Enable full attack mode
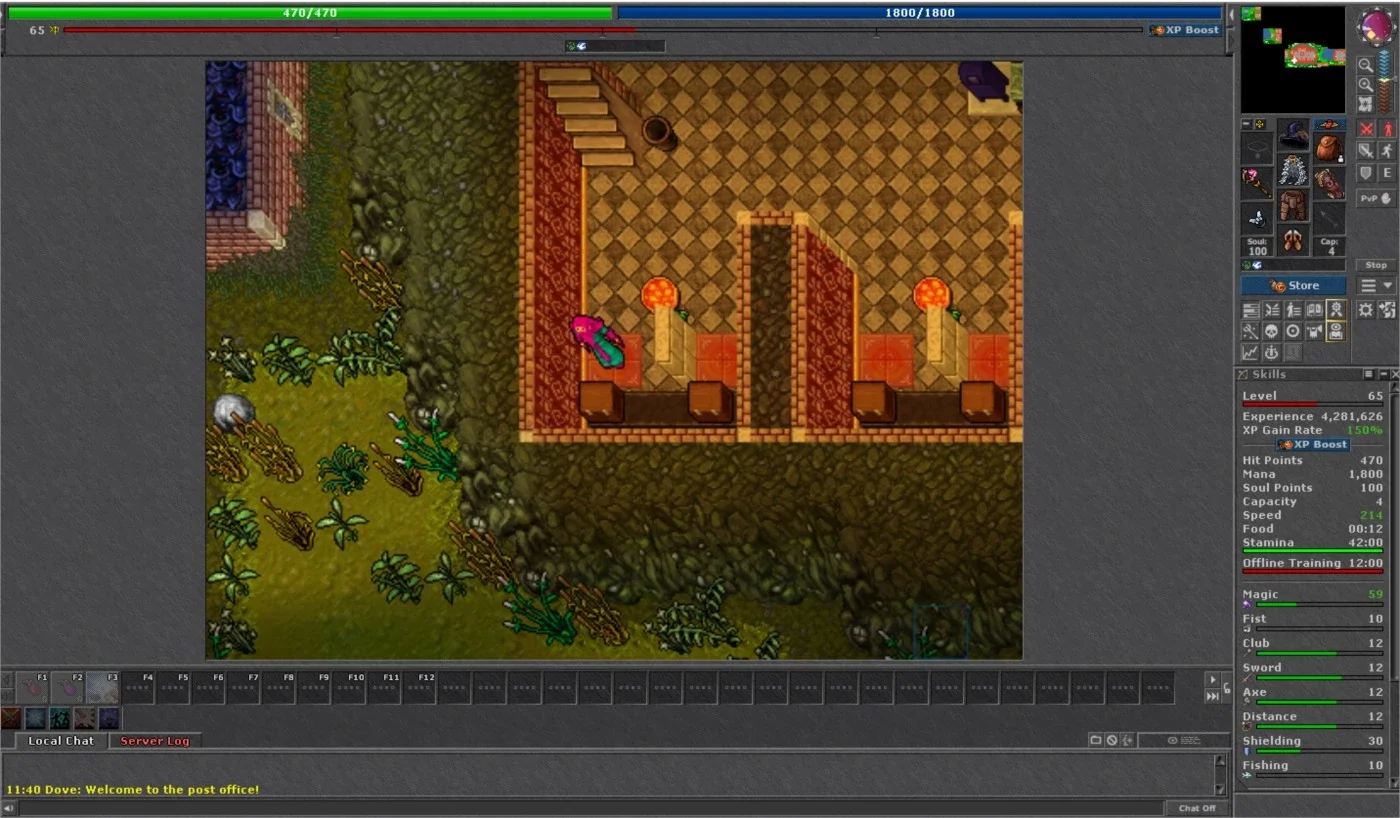 1366,129
